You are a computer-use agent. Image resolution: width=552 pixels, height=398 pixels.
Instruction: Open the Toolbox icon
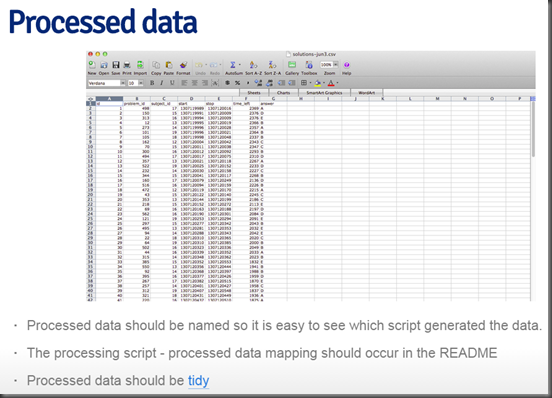[309, 65]
